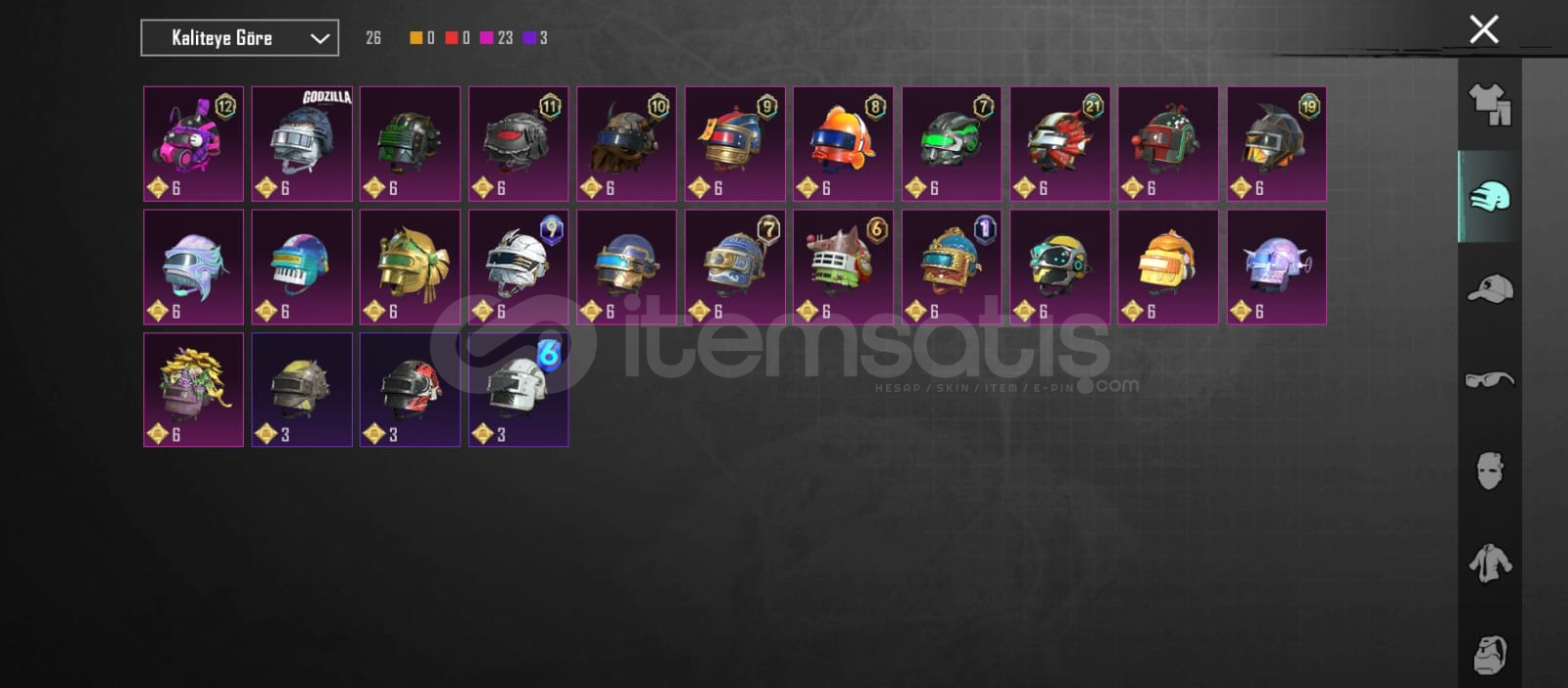Select pink bunny helmet with badge 12

[194, 144]
